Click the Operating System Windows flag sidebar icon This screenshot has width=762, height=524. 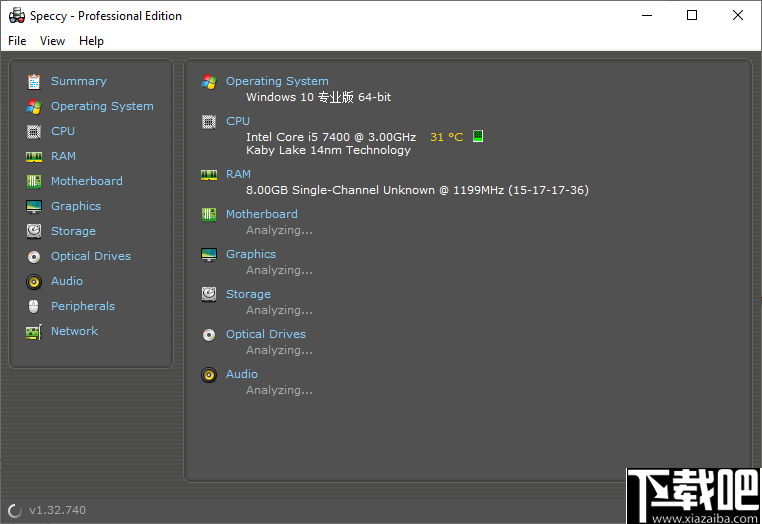34,106
